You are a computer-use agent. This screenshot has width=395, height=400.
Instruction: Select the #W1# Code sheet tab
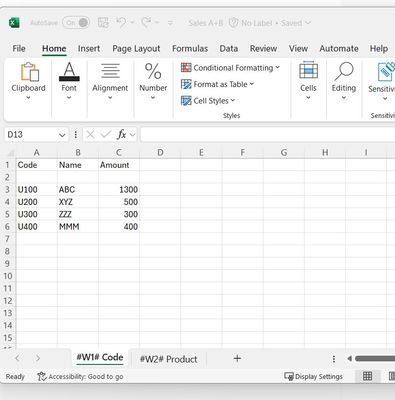click(100, 358)
